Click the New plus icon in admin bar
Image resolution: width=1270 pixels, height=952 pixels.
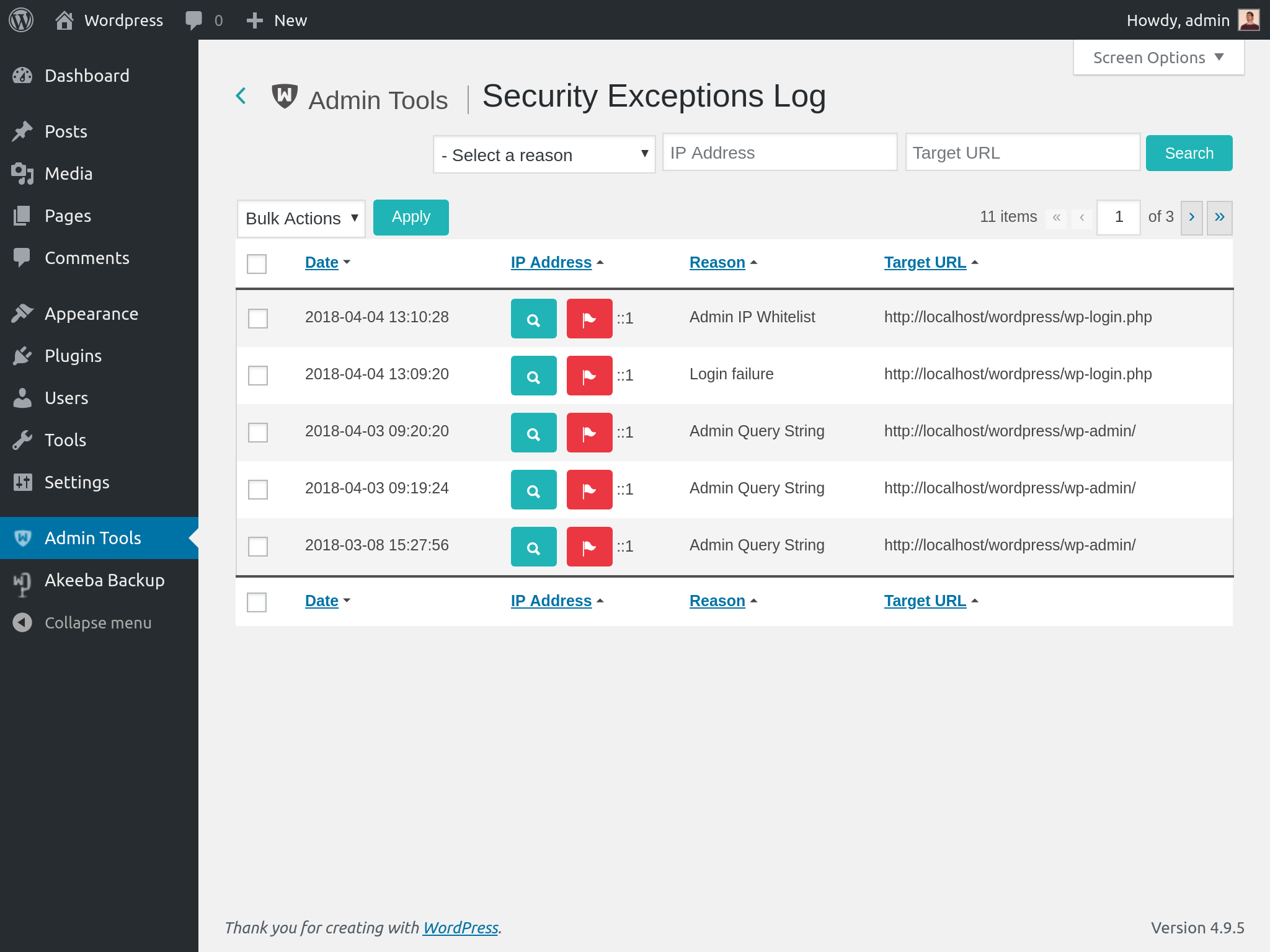point(254,20)
